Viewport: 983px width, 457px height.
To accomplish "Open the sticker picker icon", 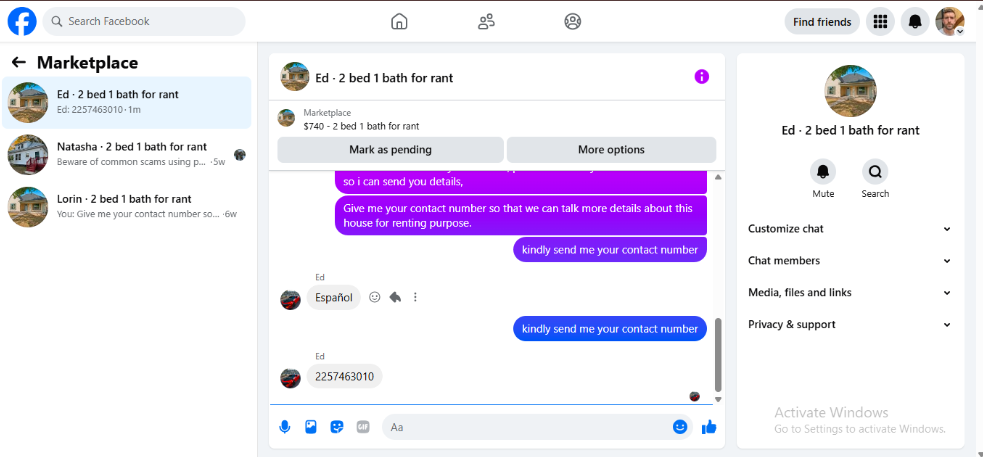I will click(337, 427).
